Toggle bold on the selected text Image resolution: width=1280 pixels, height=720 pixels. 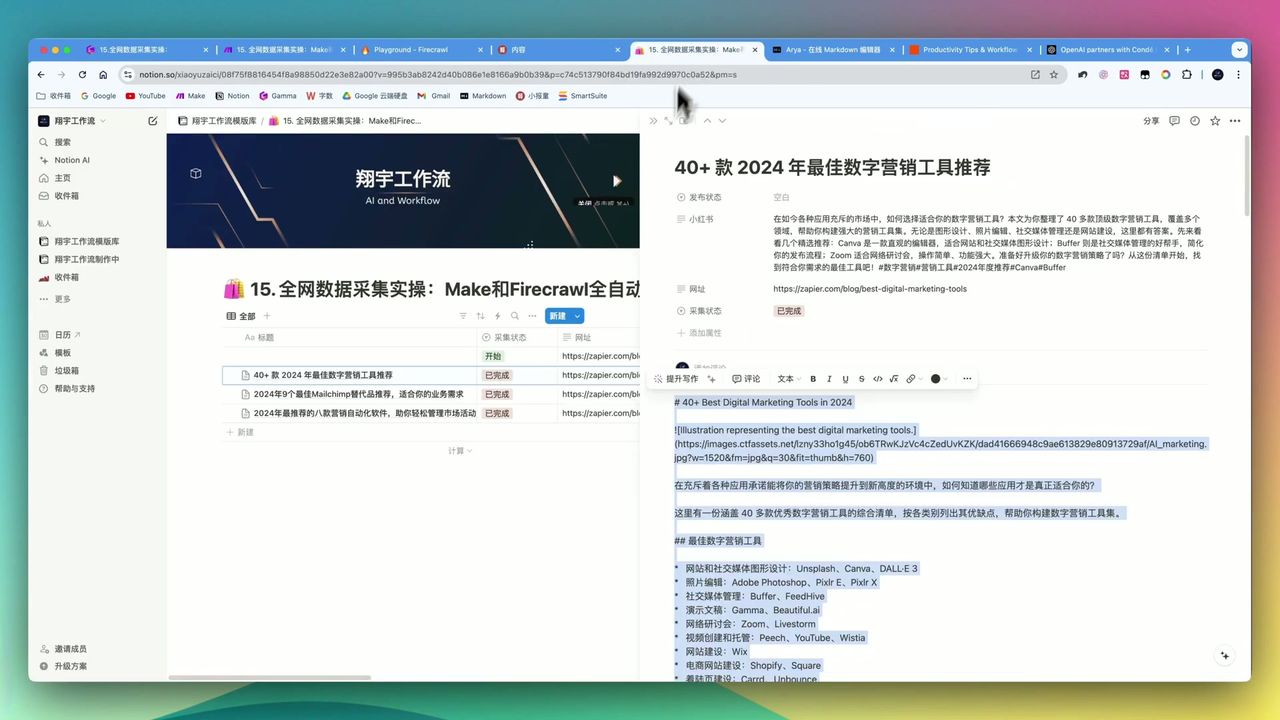[x=813, y=379]
